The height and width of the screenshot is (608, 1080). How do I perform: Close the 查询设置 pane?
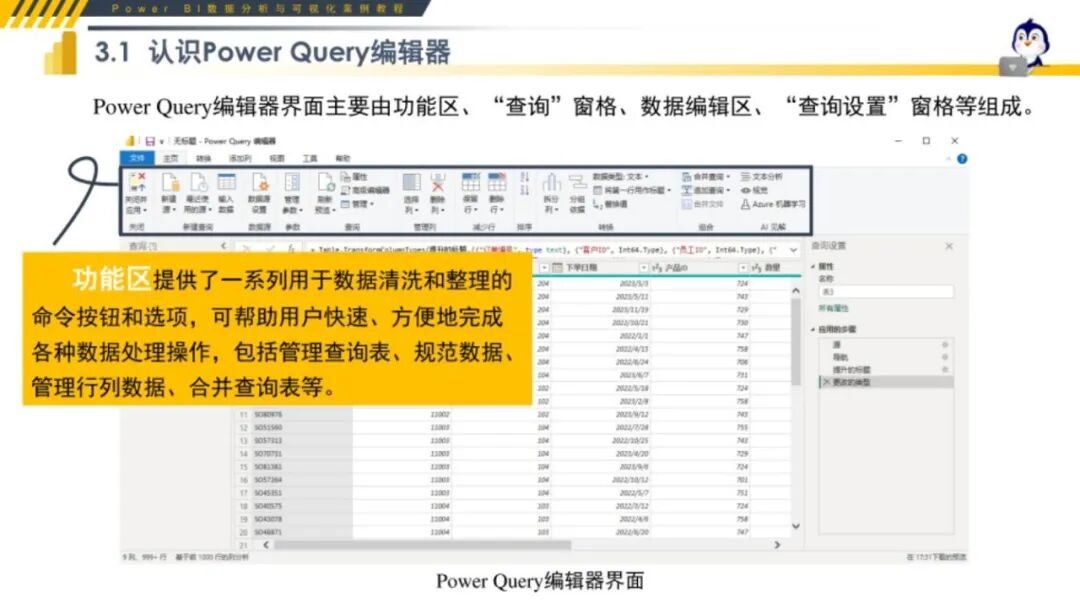949,246
